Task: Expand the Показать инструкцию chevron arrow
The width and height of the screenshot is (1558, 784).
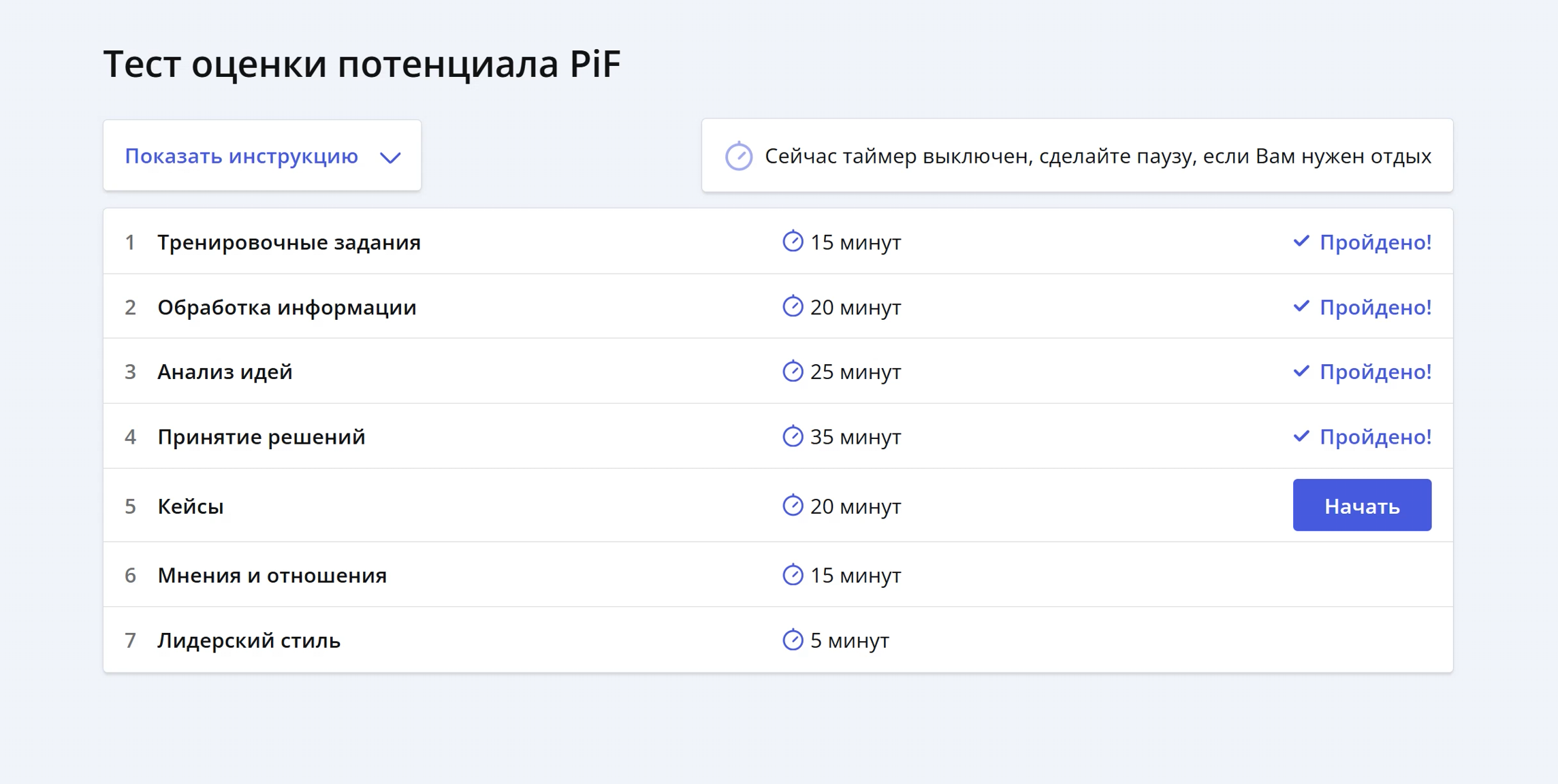Action: click(x=390, y=158)
